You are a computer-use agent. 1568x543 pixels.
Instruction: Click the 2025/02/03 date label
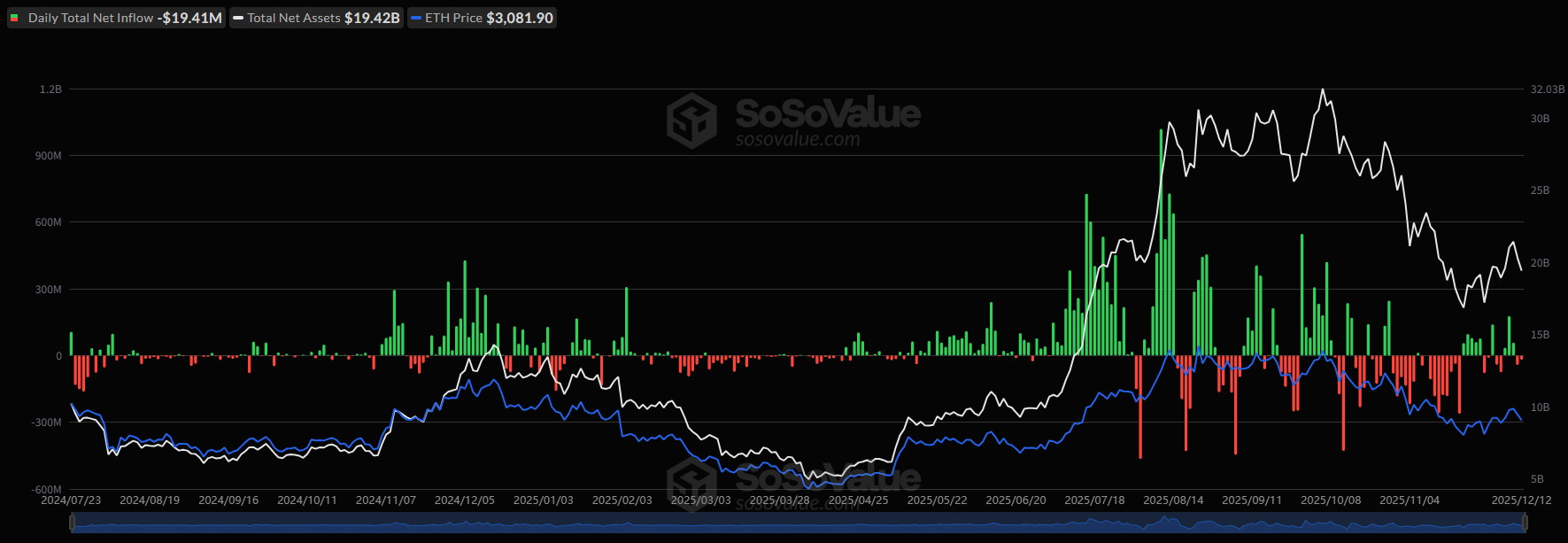622,500
